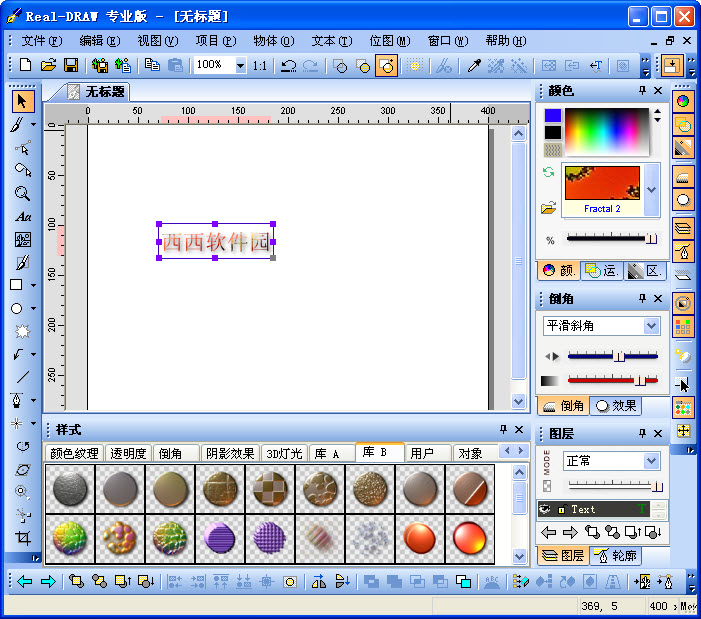Screen dimensions: 701x619
Task: Toggle visibility of the Text layer
Action: tap(546, 509)
